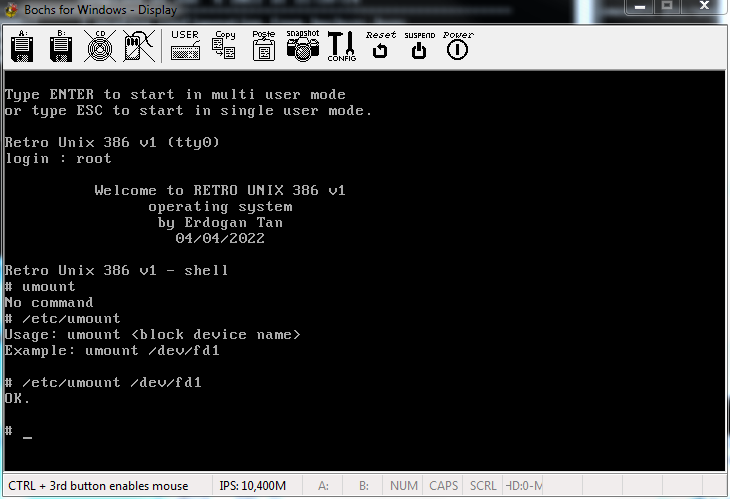Click 'CTRL + 3rd button enables mouse' text
Viewport: 730px width, 499px height.
98,486
